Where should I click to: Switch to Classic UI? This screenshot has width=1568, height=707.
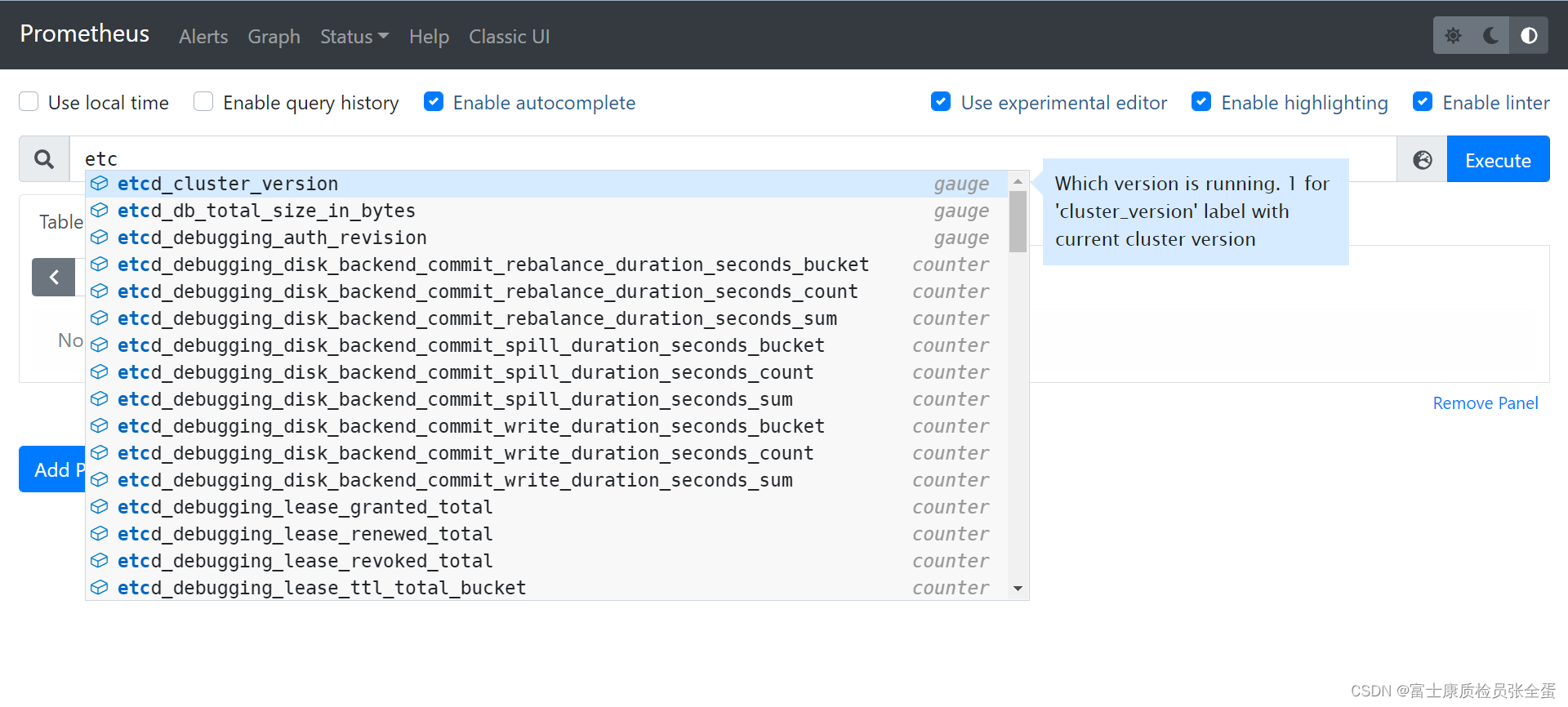tap(509, 37)
